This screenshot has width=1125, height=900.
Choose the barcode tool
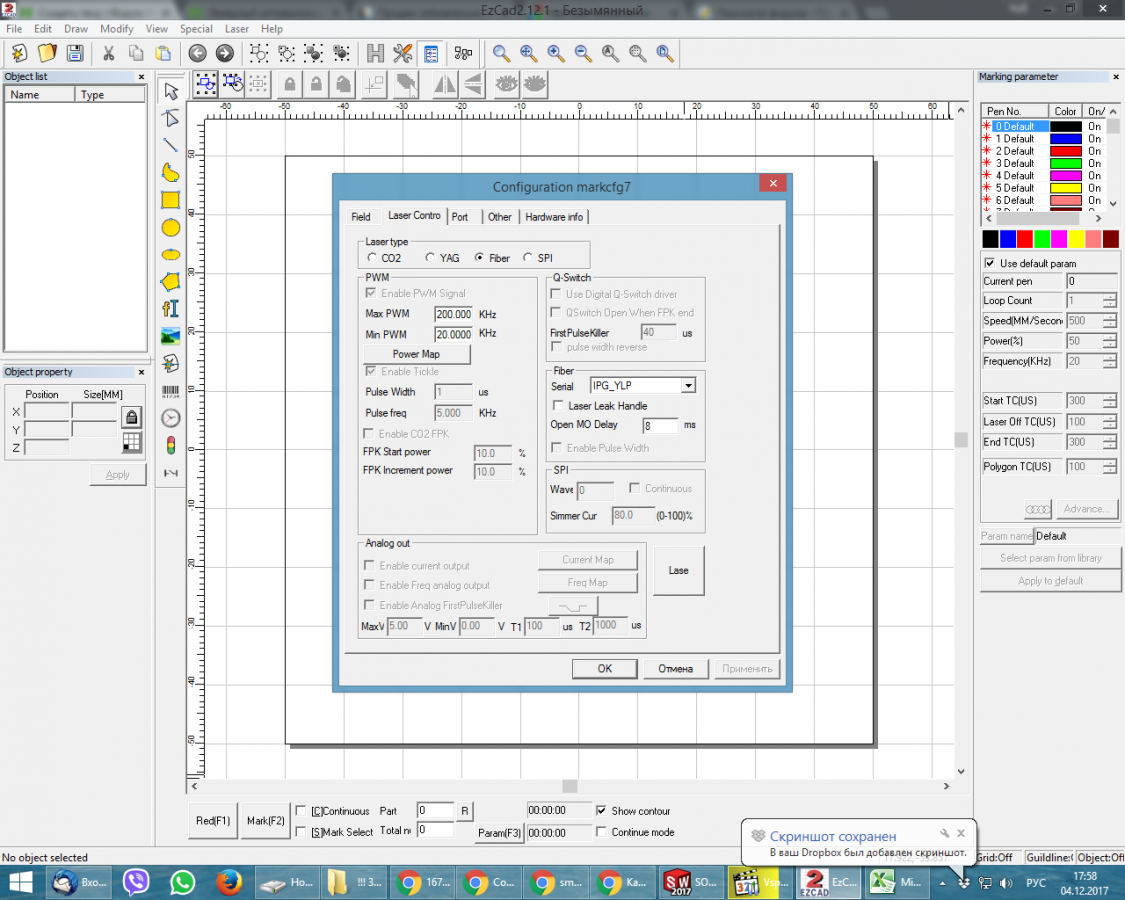[x=171, y=391]
